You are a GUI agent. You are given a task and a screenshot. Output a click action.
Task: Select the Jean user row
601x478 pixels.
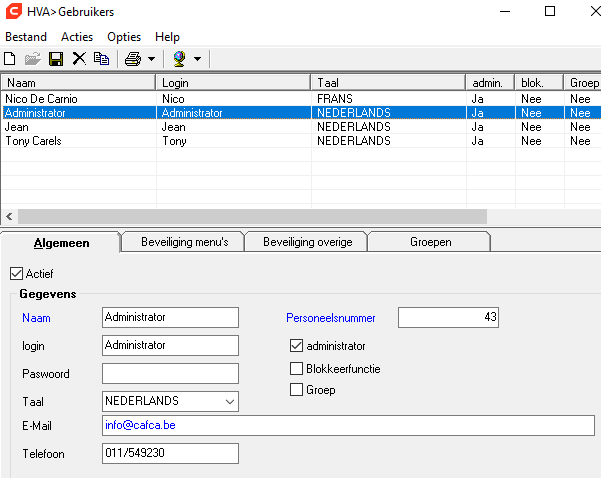tap(301, 127)
